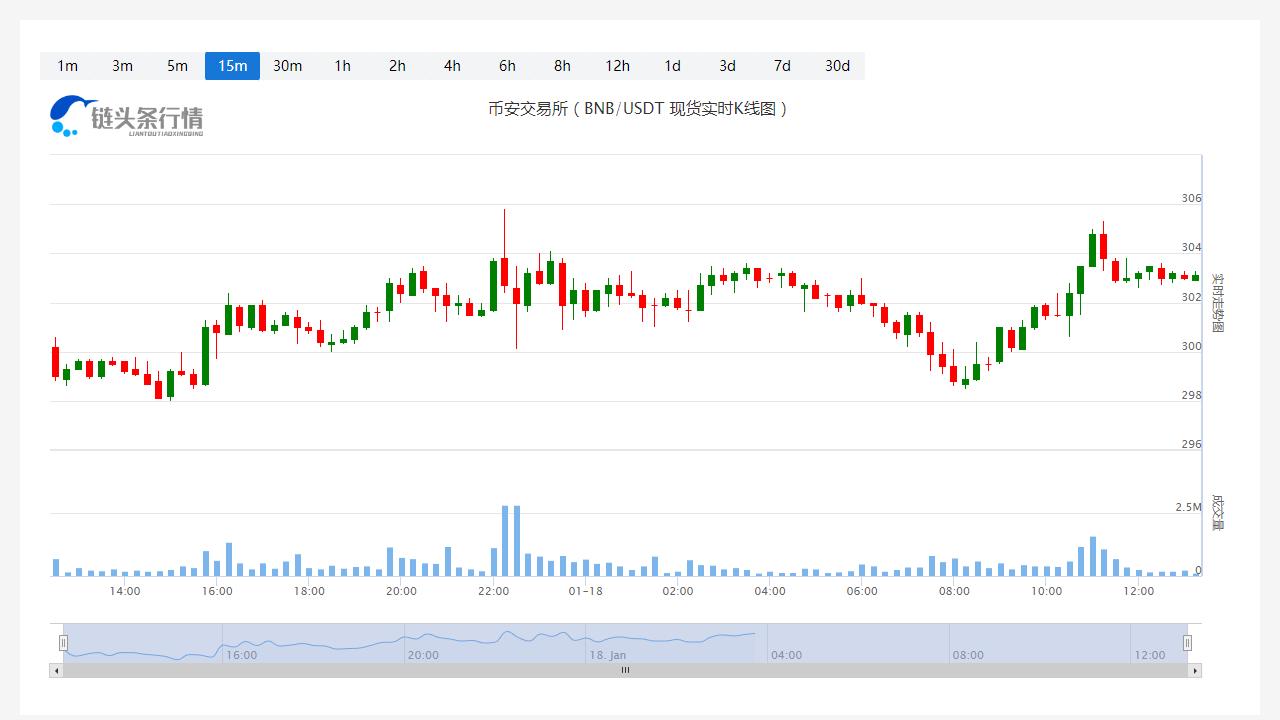Click the scrollbar right arrow

coord(1195,670)
